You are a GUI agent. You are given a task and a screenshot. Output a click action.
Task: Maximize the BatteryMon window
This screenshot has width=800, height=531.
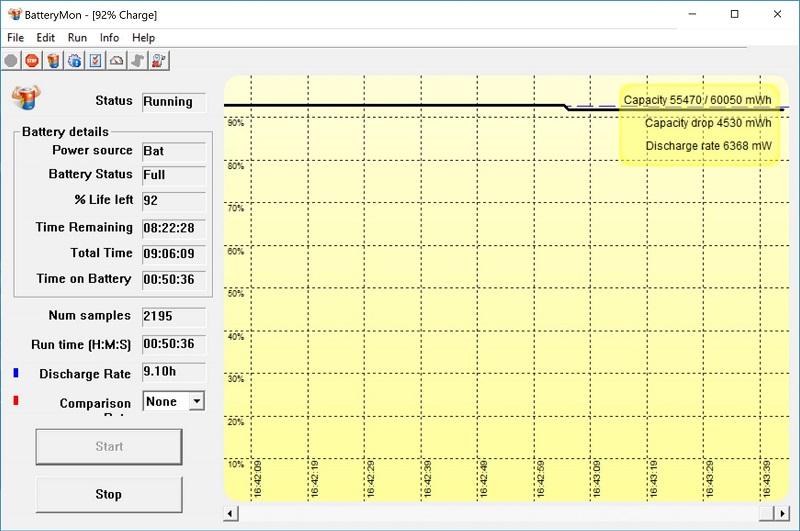[x=735, y=14]
